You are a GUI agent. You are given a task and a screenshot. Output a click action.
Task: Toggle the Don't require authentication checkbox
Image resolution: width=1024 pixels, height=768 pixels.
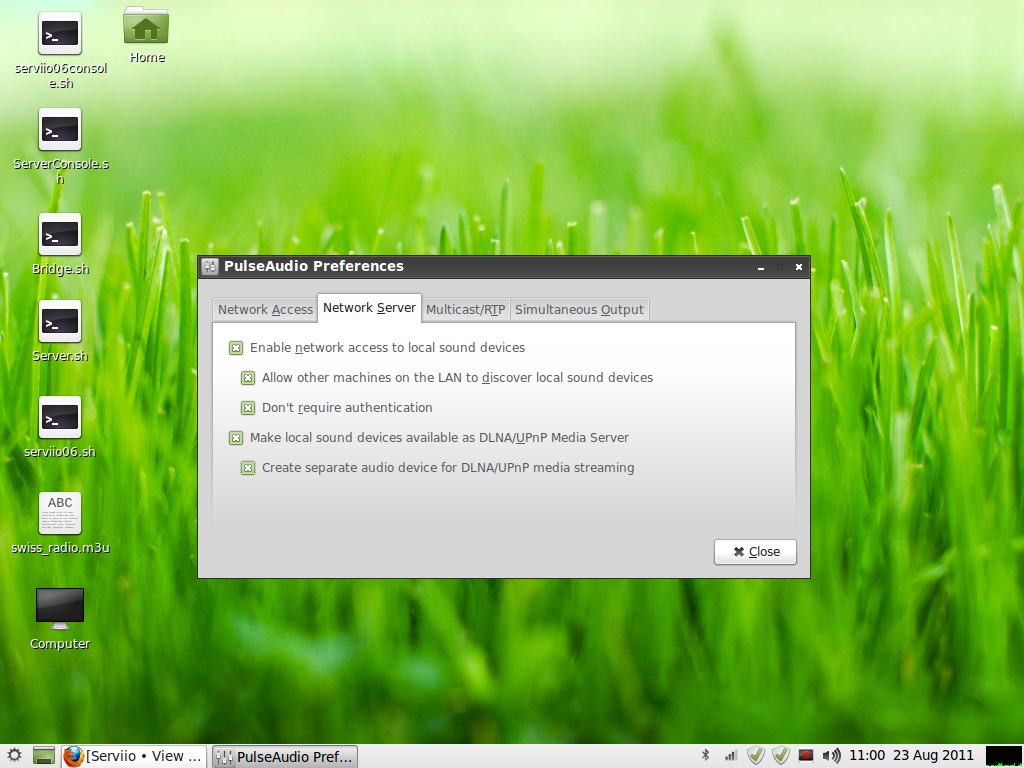[248, 408]
